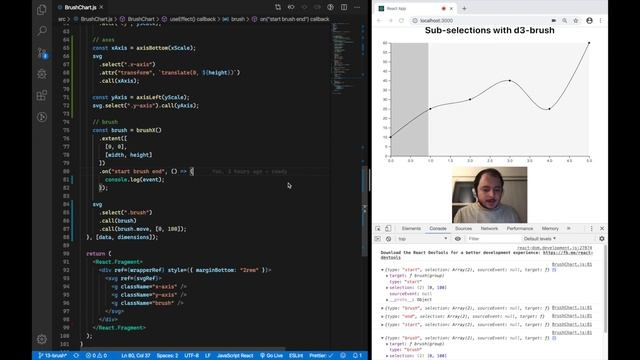The width and height of the screenshot is (640, 360).
Task: Click the 13-brush git branch status item
Action: click(x=53, y=356)
